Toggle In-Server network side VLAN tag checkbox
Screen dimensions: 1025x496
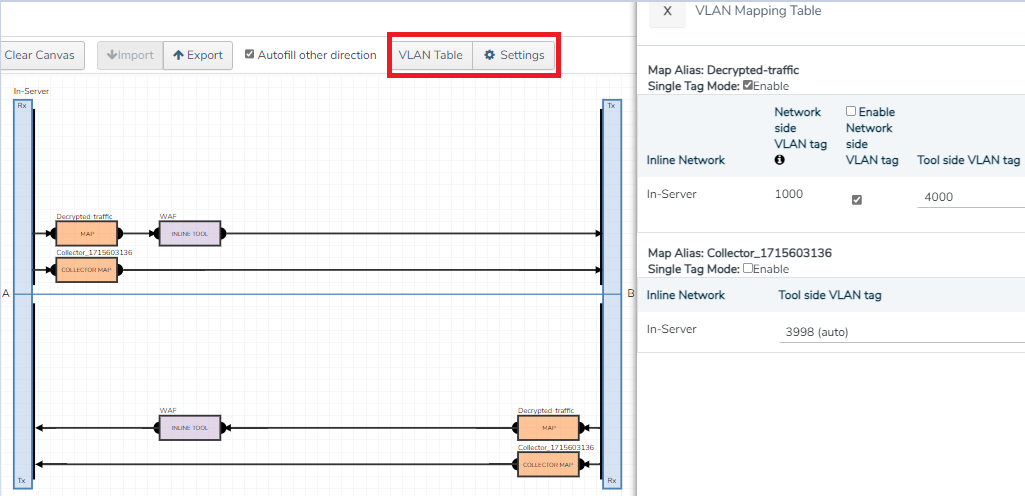pyautogui.click(x=856, y=200)
